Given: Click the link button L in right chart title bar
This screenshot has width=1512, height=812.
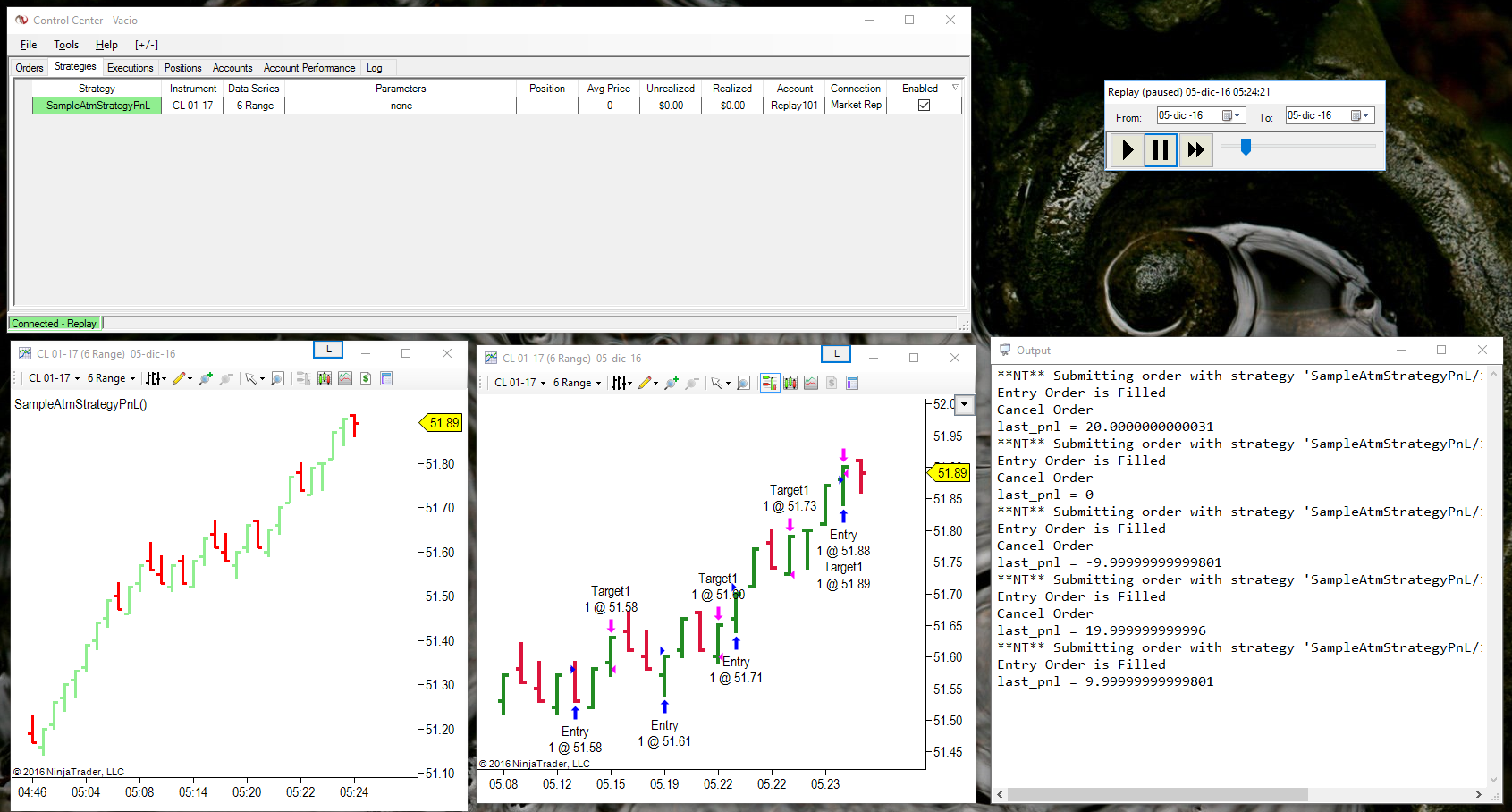Looking at the screenshot, I should coord(836,353).
